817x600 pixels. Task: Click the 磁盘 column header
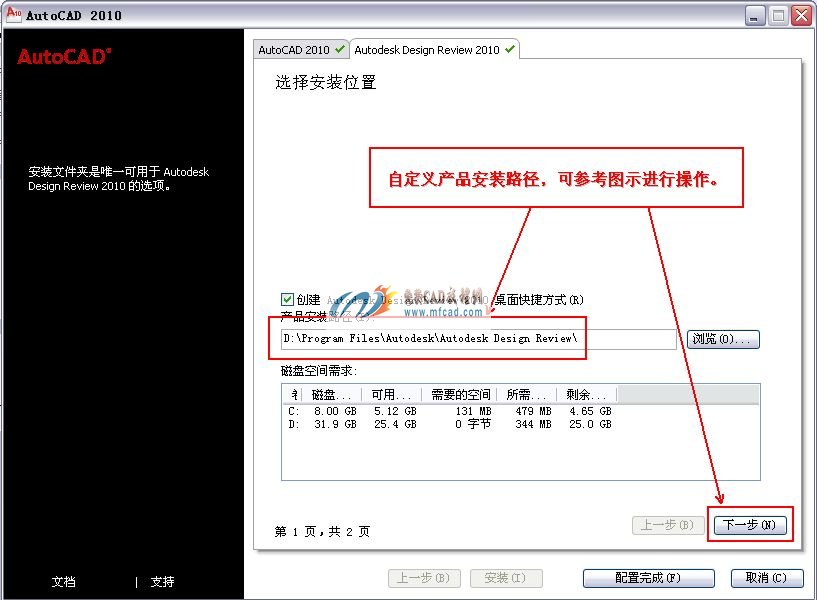tap(331, 395)
